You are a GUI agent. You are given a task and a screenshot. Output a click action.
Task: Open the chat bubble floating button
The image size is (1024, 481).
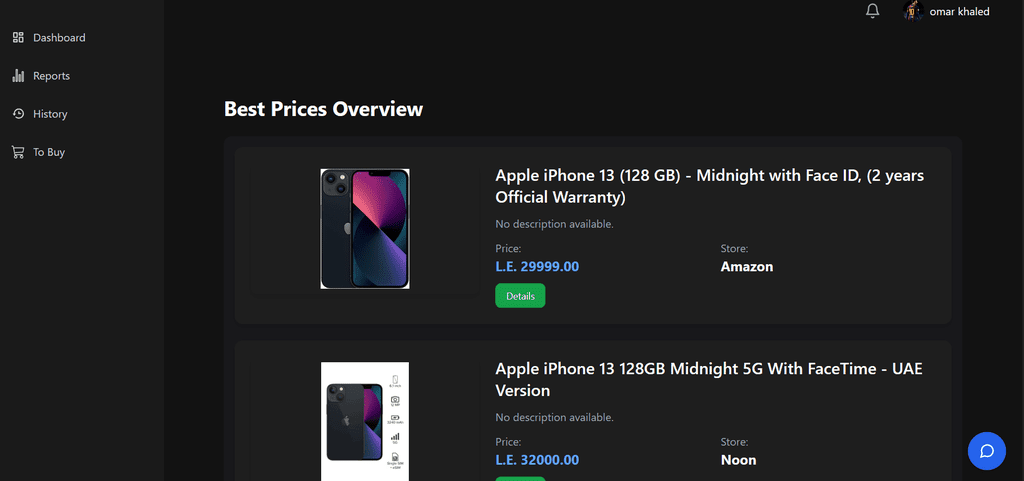[x=986, y=451]
